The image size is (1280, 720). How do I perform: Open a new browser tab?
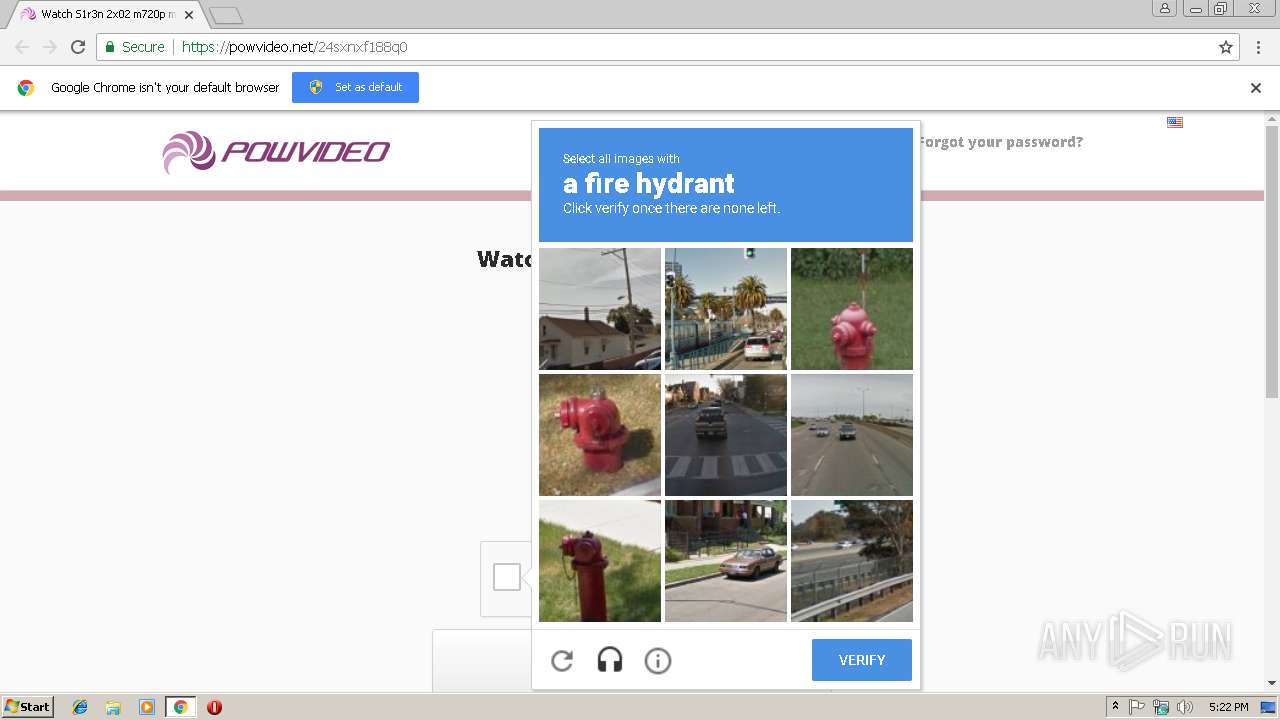[226, 16]
